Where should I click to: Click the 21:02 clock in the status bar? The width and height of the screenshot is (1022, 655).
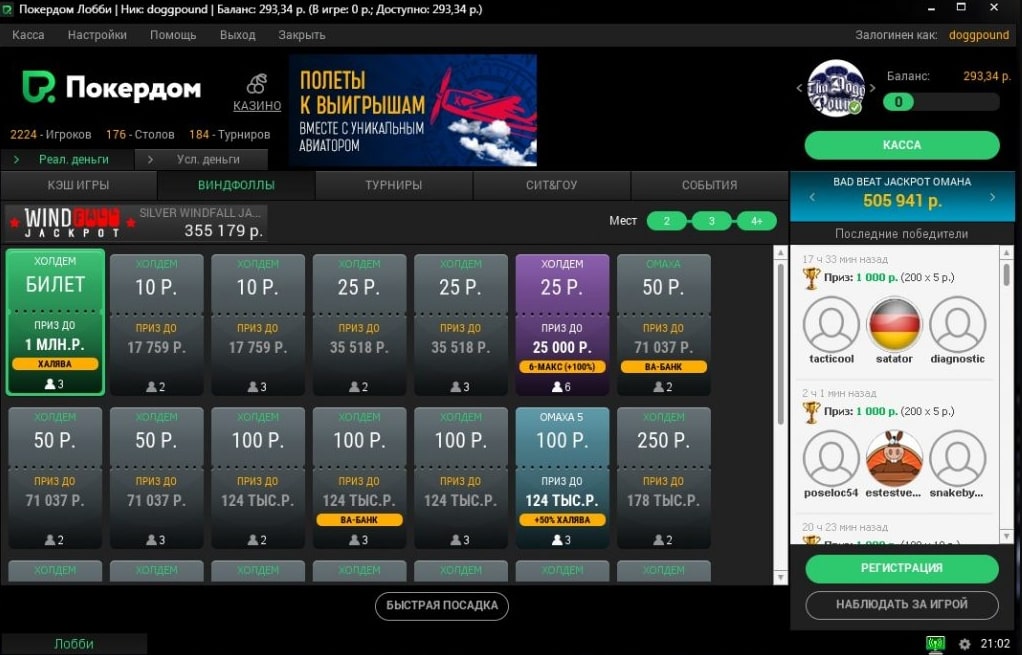(995, 644)
